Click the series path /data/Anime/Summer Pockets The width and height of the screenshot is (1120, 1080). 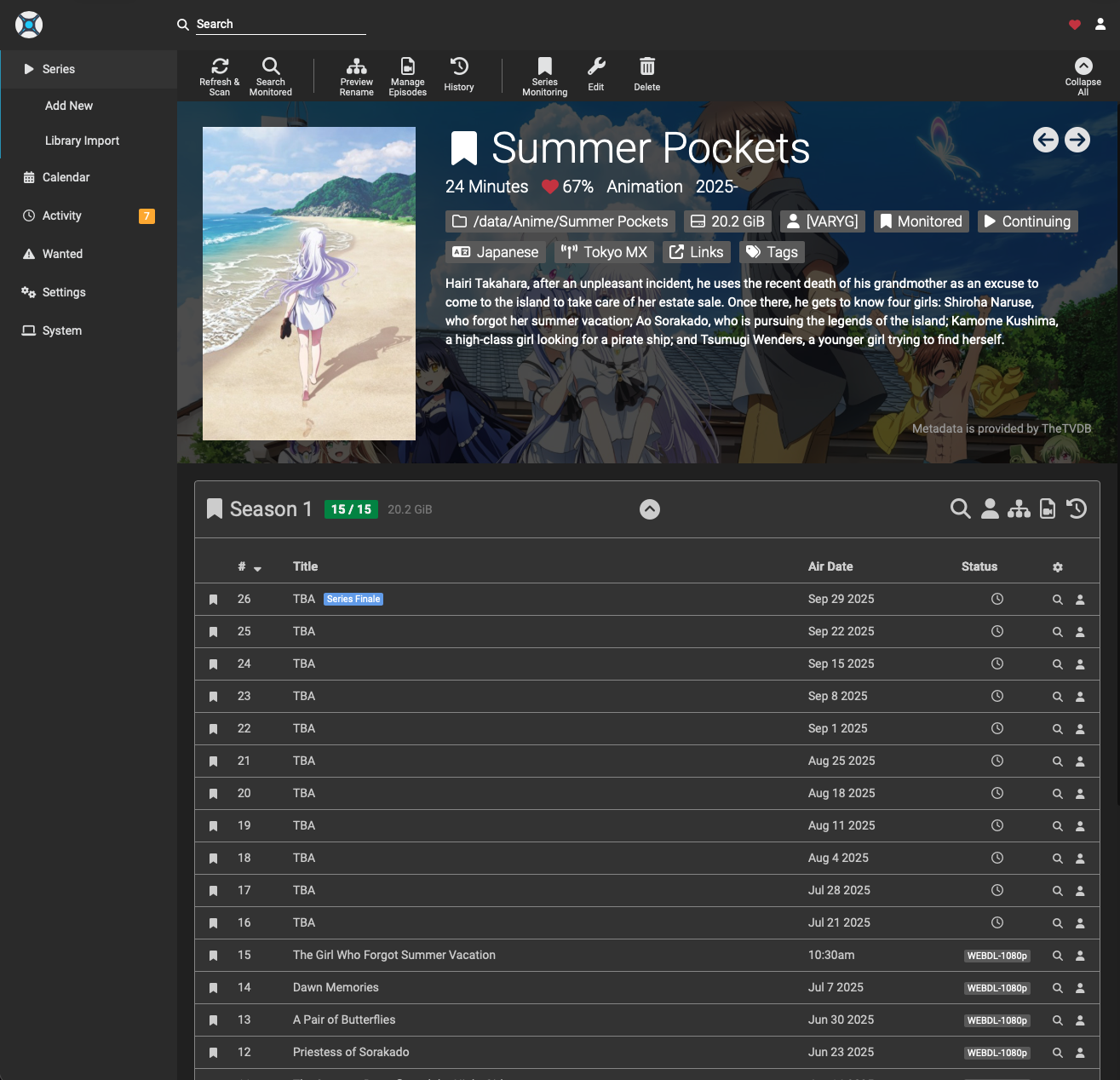point(560,221)
